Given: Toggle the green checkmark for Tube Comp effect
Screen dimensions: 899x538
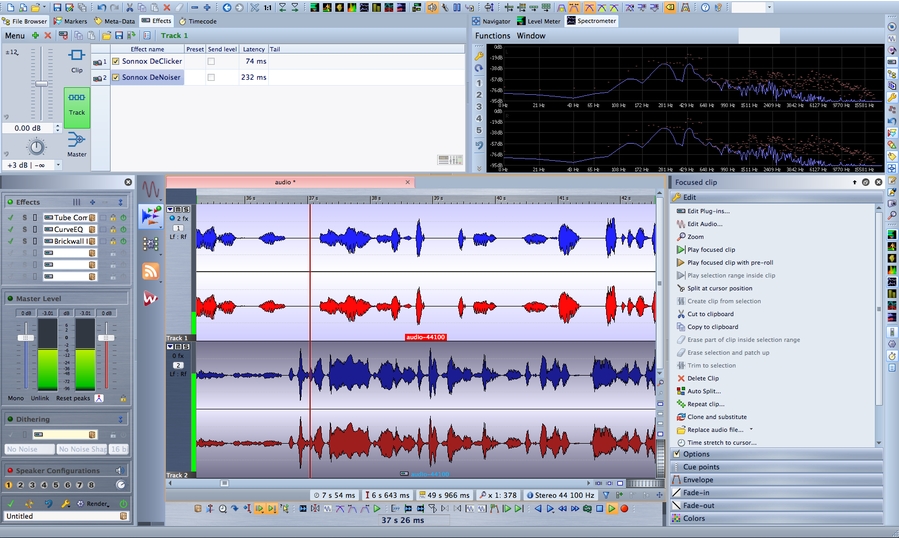Looking at the screenshot, I should tap(10, 217).
